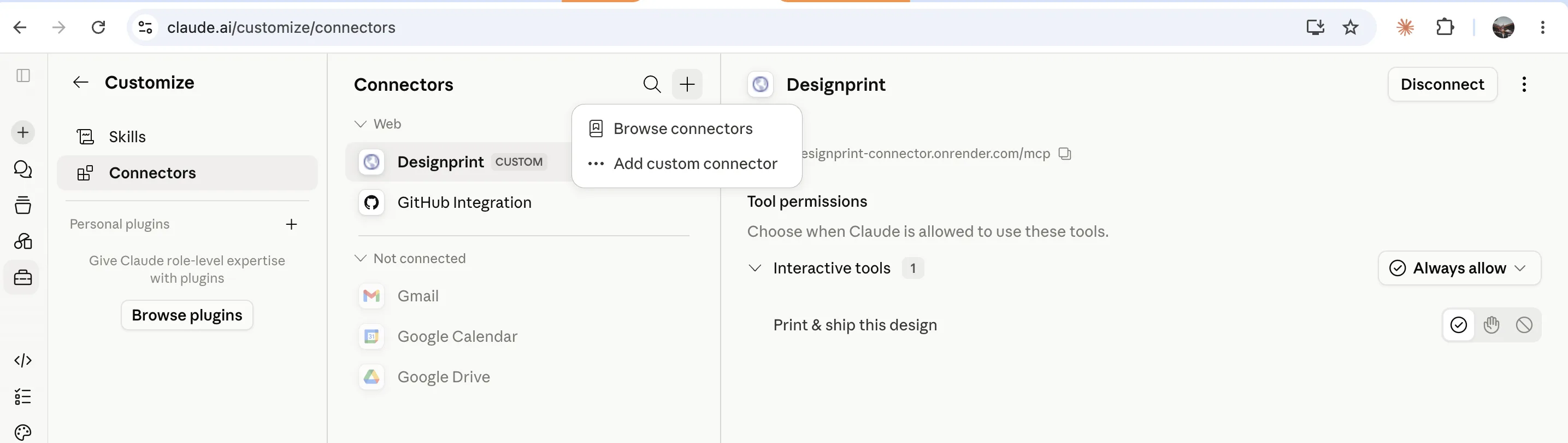1568x443 pixels.
Task: Click the address bar URL claude.ai/customize/connectors
Action: pos(281,27)
